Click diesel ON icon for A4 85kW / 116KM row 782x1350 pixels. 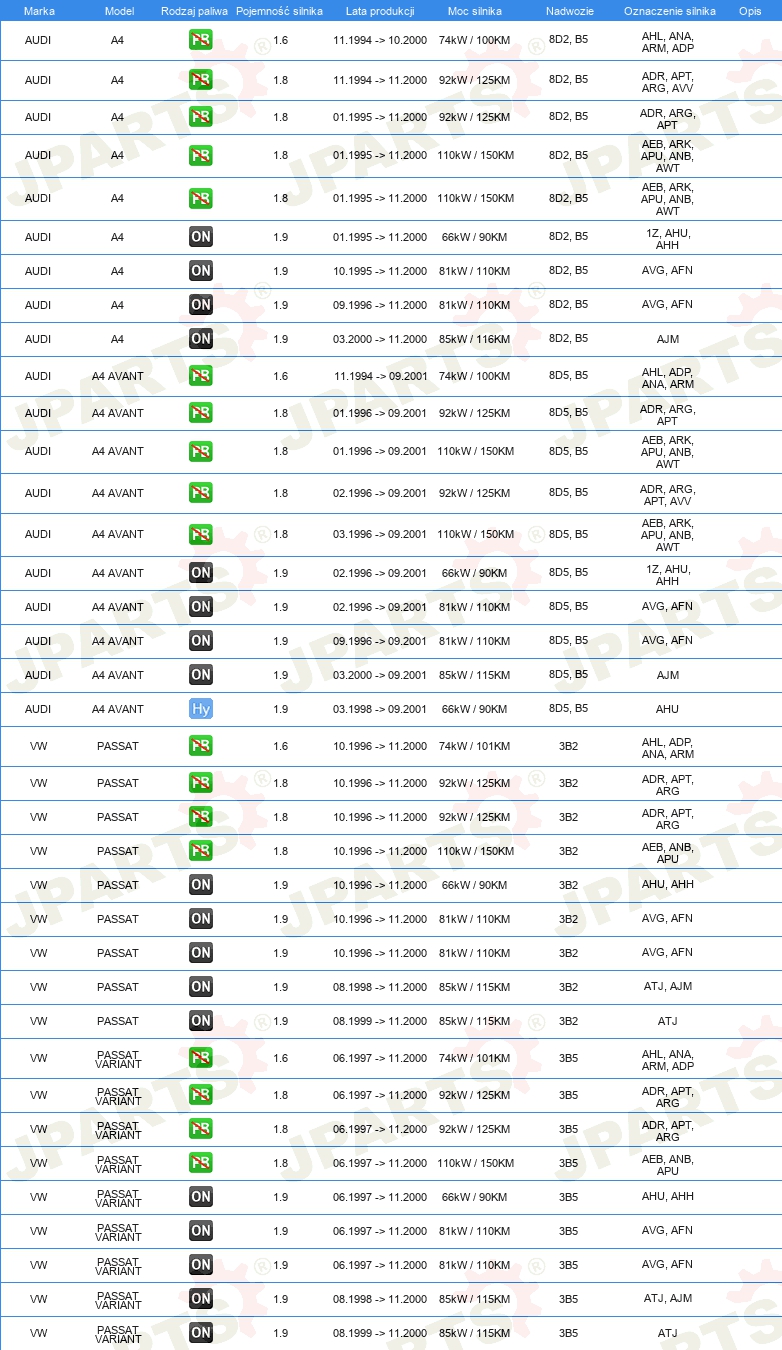[x=201, y=339]
